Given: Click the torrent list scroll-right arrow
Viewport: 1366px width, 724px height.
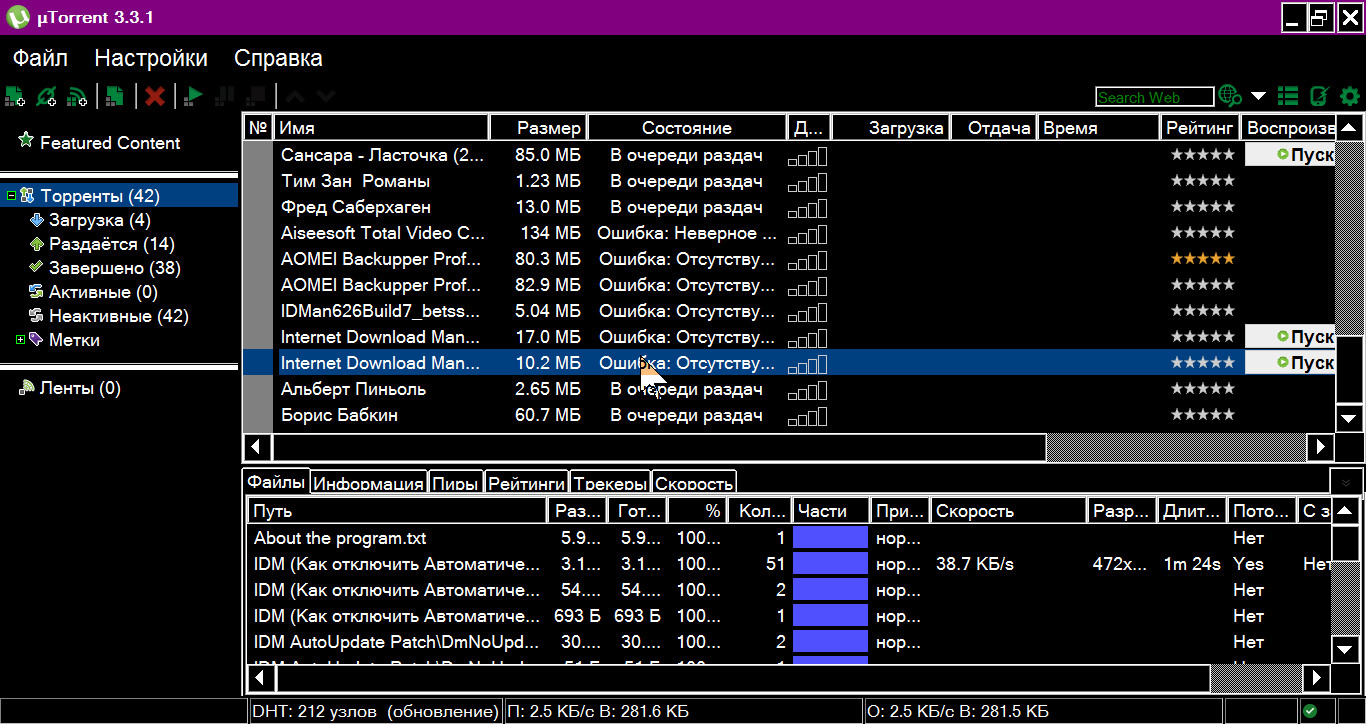Looking at the screenshot, I should point(1321,446).
